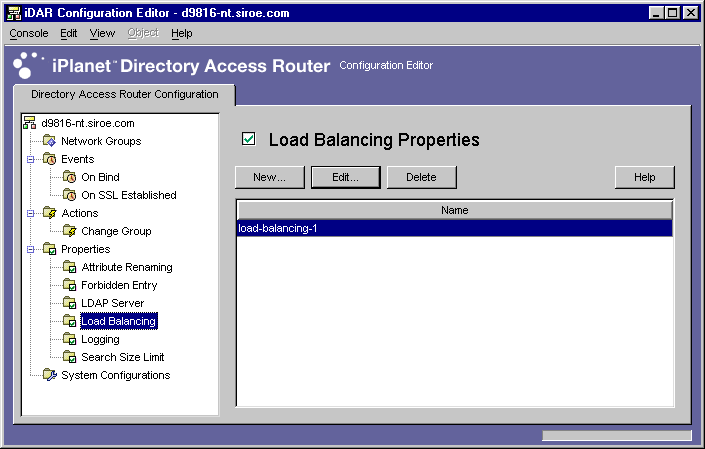Click the d9816-nt.siroe.com server root icon
The image size is (705, 449).
pos(30,123)
